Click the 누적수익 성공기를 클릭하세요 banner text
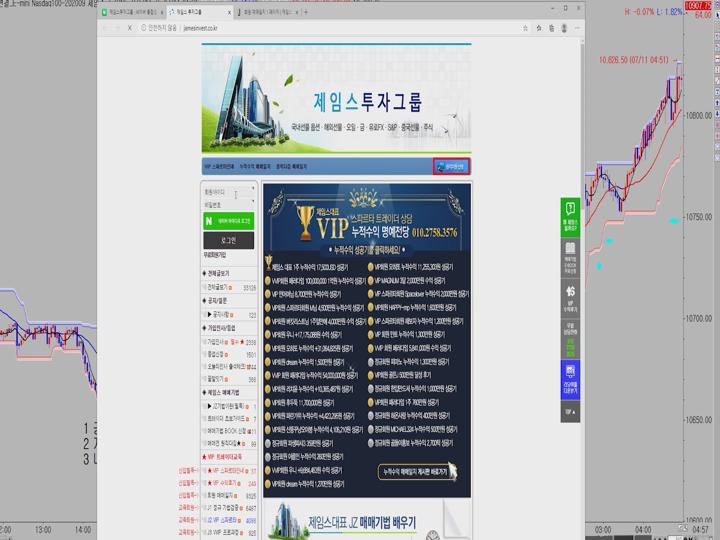Viewport: 720px width, 540px height. pyautogui.click(x=366, y=250)
